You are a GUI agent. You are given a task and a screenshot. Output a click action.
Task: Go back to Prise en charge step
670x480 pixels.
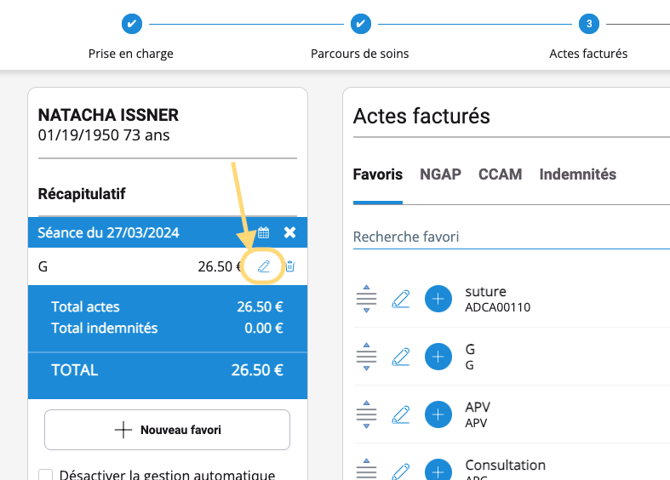(x=131, y=23)
